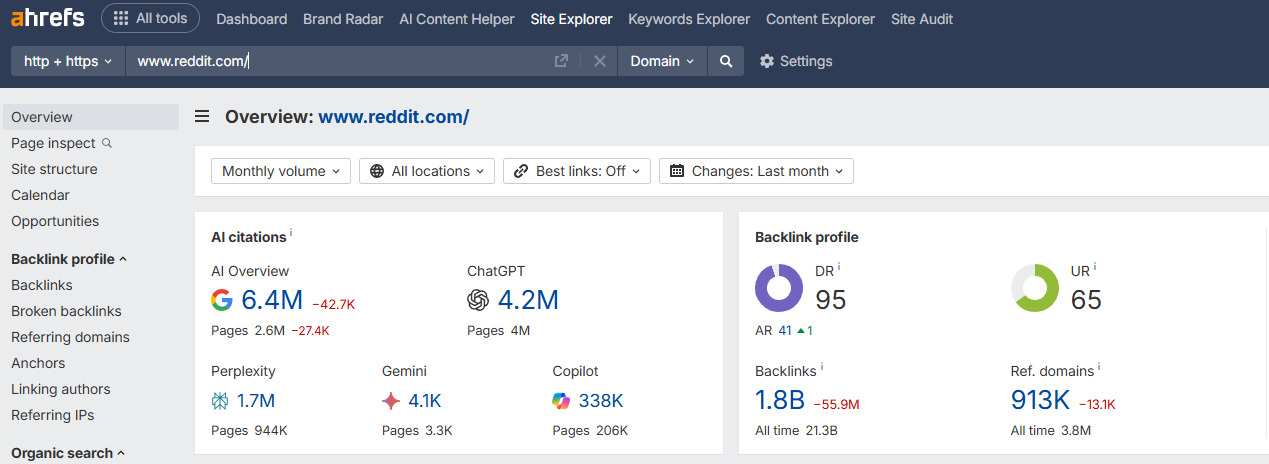Screen dimensions: 1269x464
Task: Collapse the Organic search section
Action: click(68, 453)
